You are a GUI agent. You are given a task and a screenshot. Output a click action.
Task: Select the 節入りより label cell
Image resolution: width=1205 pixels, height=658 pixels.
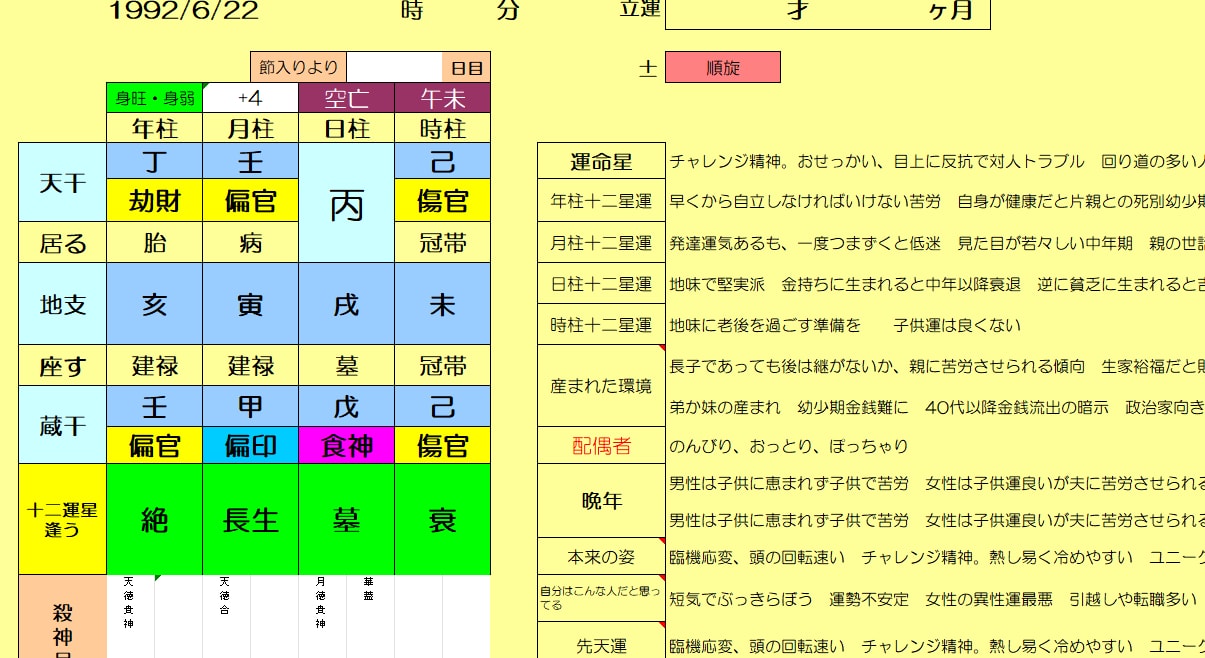(x=298, y=68)
